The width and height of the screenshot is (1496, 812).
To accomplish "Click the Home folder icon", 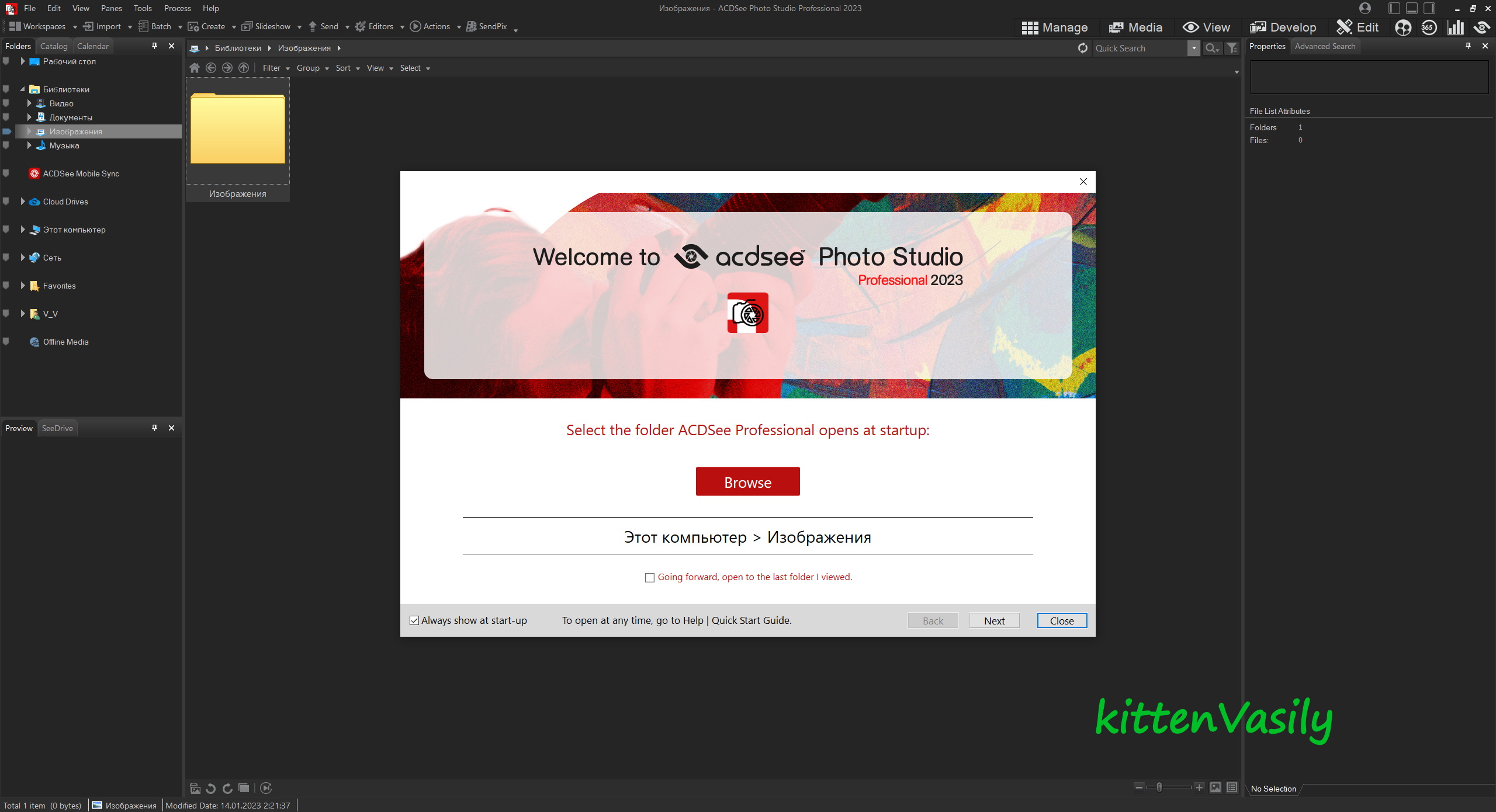I will [195, 68].
